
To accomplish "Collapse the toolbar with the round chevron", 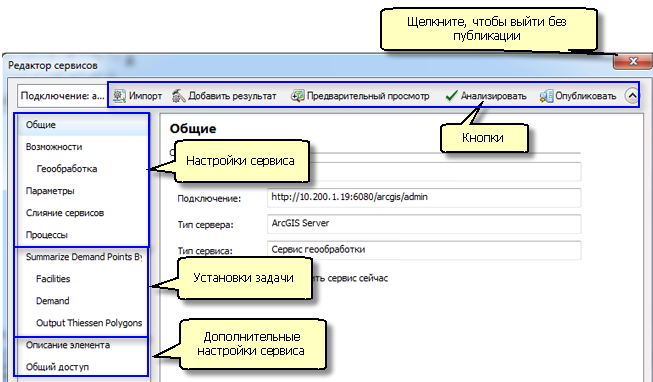I will [632, 96].
